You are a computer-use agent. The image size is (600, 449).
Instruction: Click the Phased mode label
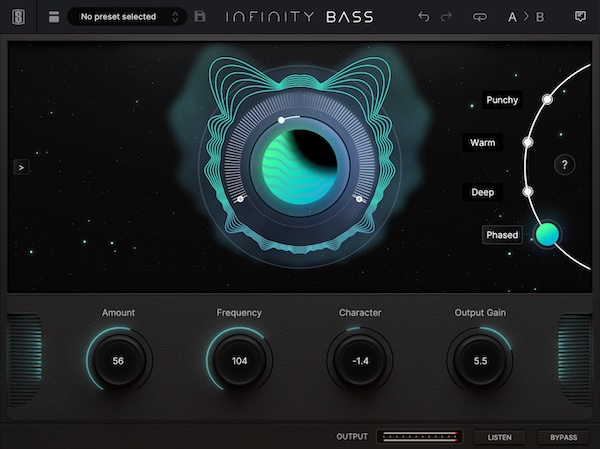(502, 235)
